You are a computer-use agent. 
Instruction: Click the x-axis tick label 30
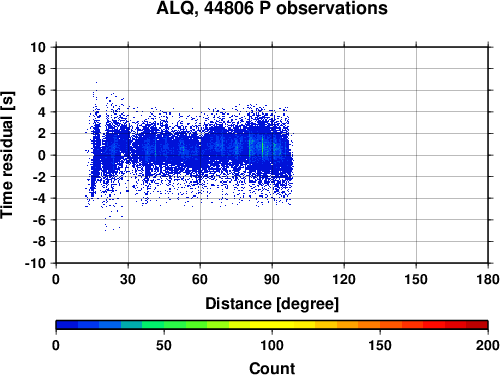pyautogui.click(x=128, y=279)
